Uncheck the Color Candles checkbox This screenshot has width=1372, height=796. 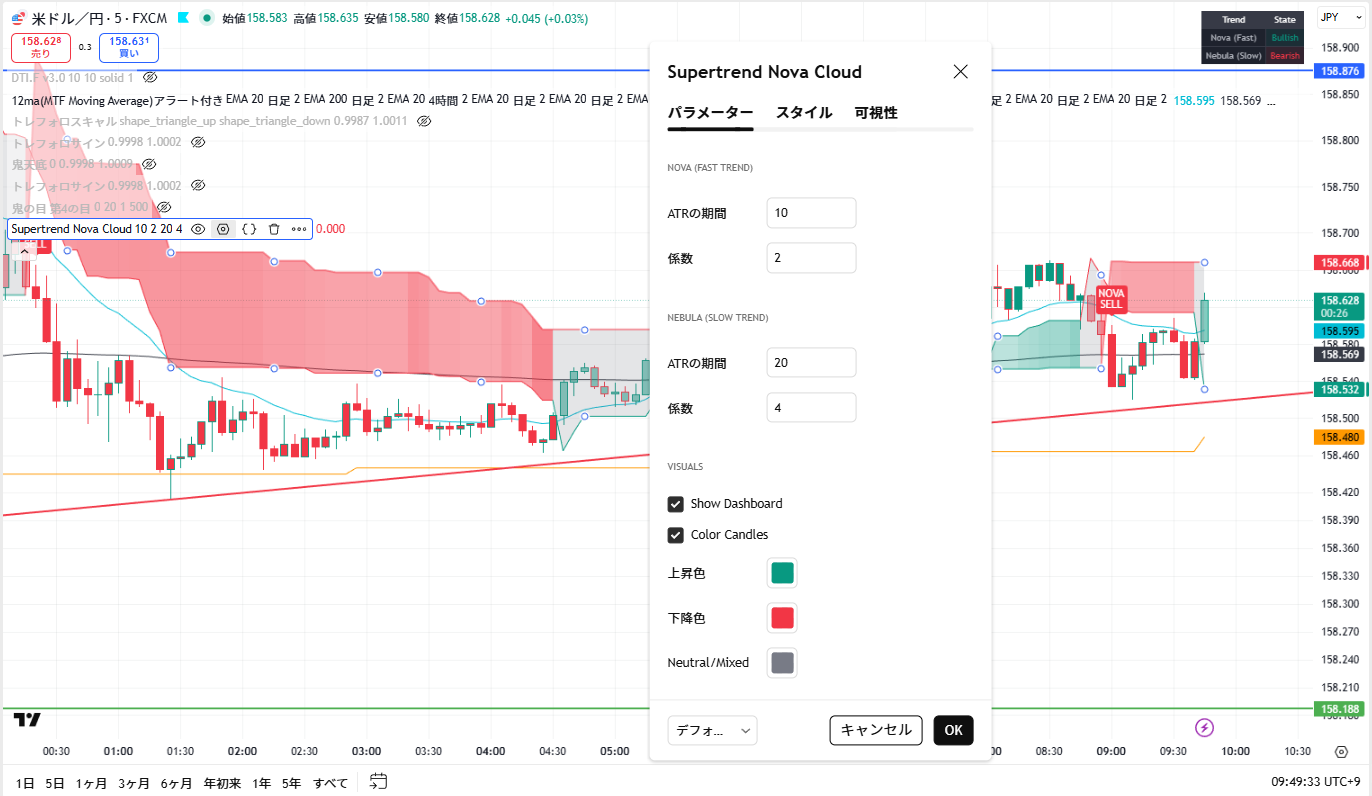click(676, 535)
